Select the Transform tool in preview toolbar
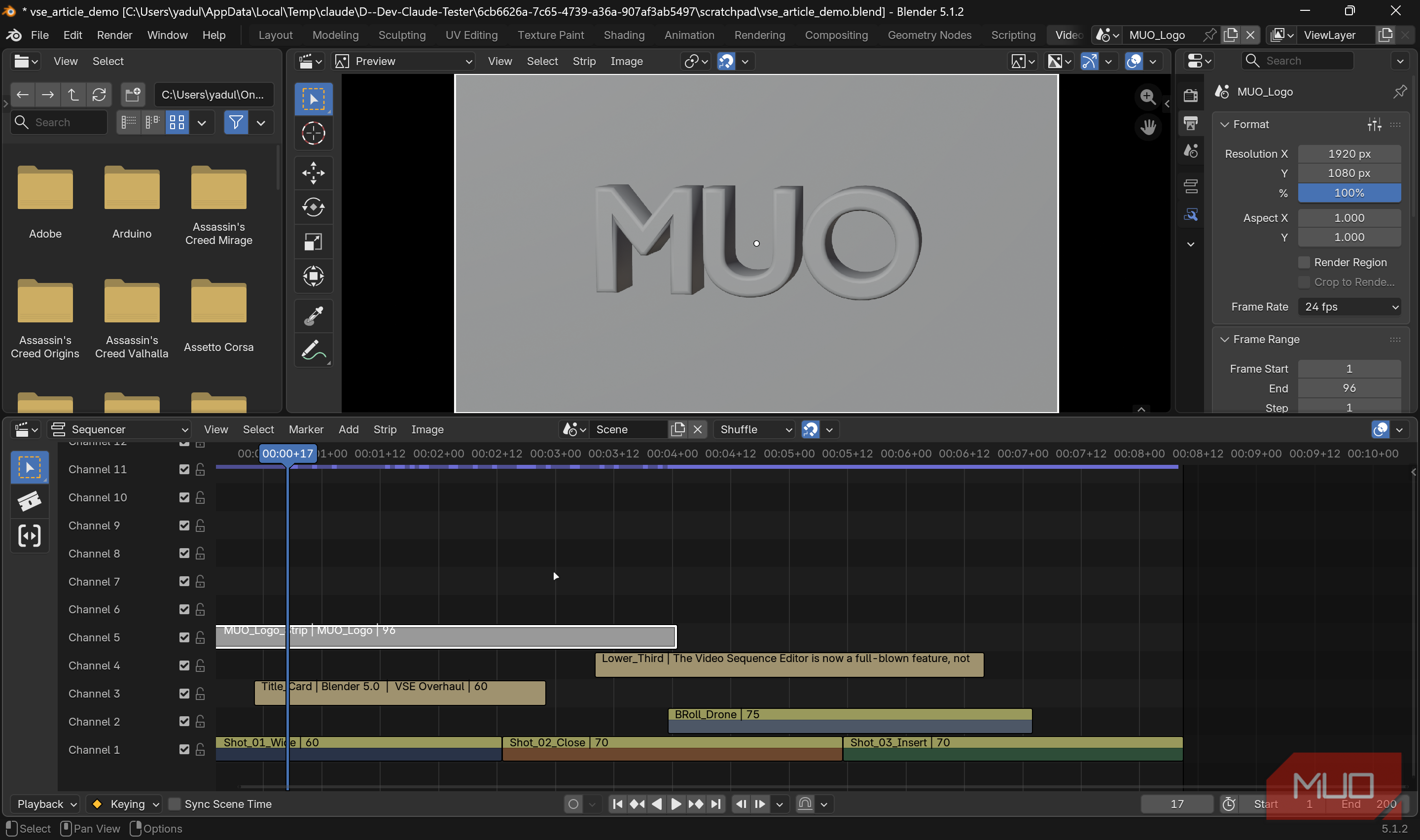Image resolution: width=1420 pixels, height=840 pixels. (313, 276)
